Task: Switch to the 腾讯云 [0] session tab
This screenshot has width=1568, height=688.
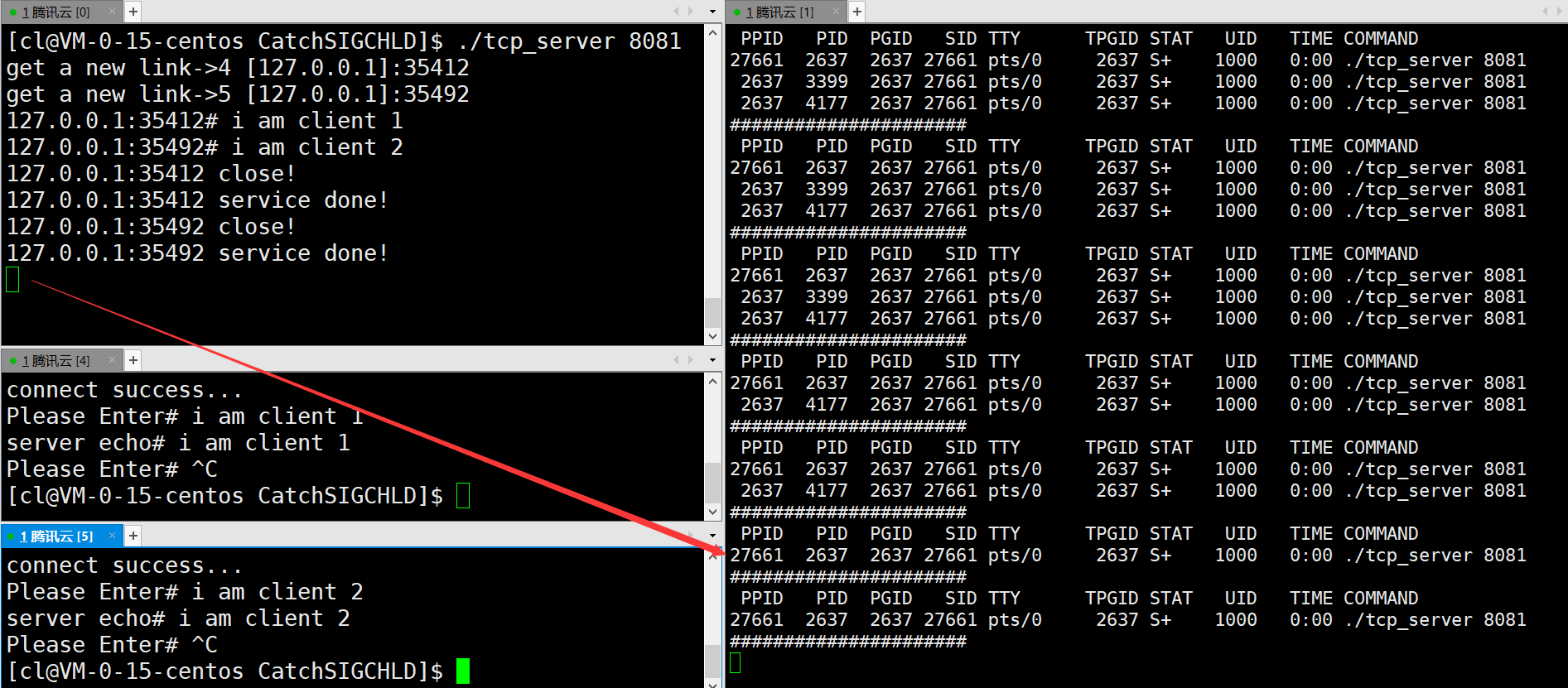Action: click(x=55, y=12)
